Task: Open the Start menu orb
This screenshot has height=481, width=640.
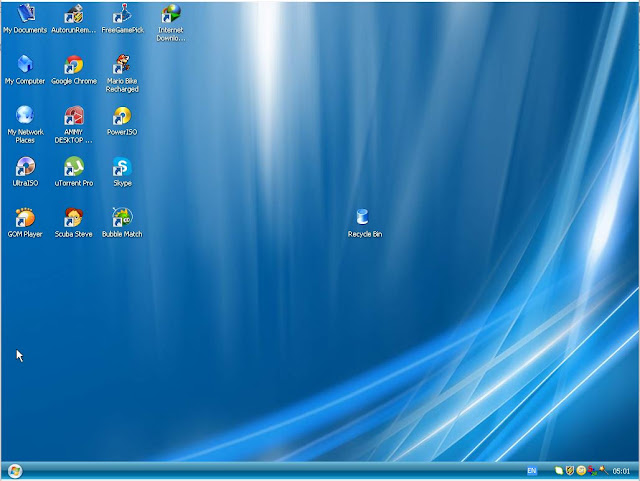Action: (x=15, y=471)
